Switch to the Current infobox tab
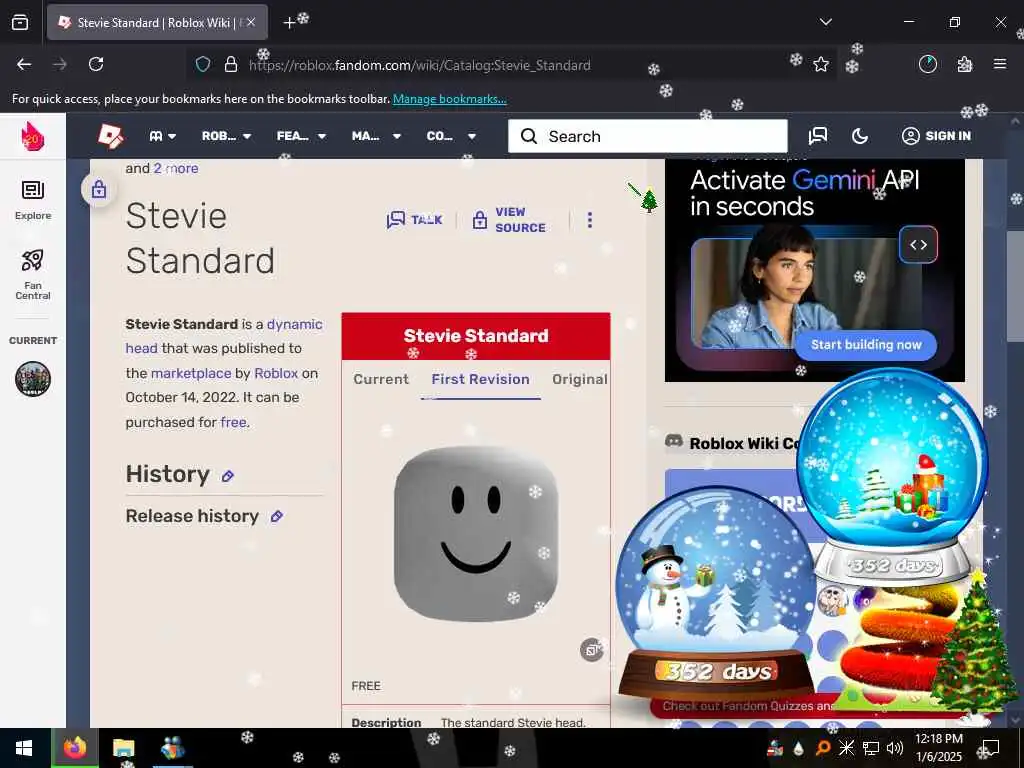The width and height of the screenshot is (1024, 768). coord(381,379)
